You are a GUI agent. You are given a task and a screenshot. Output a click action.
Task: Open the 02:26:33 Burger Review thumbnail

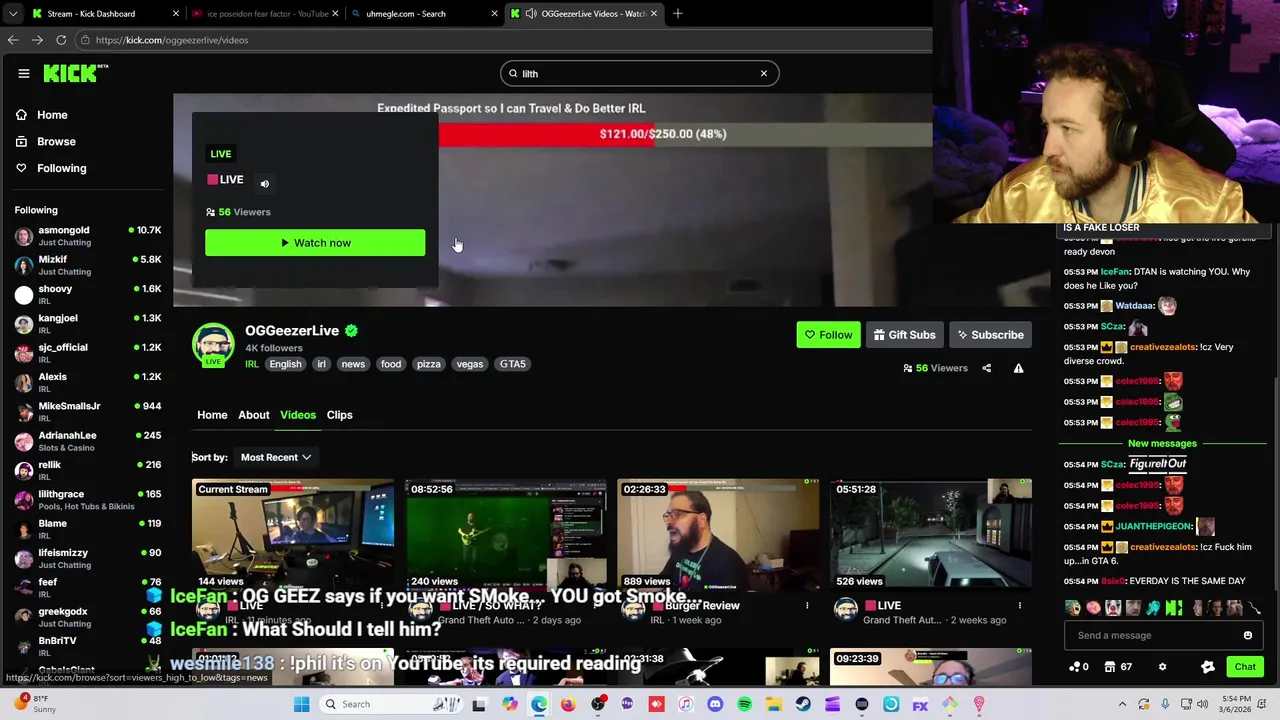tap(718, 535)
